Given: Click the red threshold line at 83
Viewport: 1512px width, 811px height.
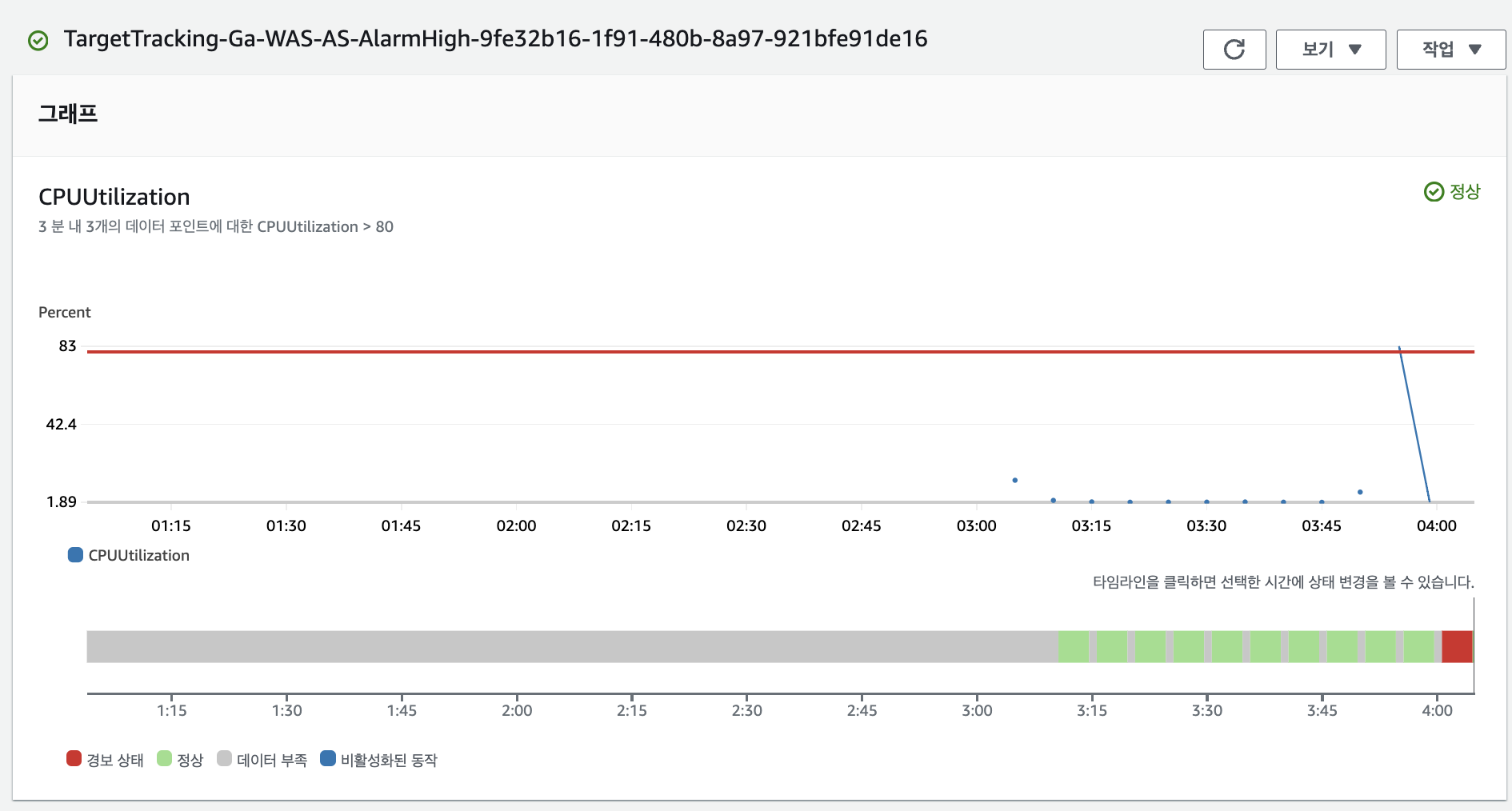Looking at the screenshot, I should [x=781, y=351].
